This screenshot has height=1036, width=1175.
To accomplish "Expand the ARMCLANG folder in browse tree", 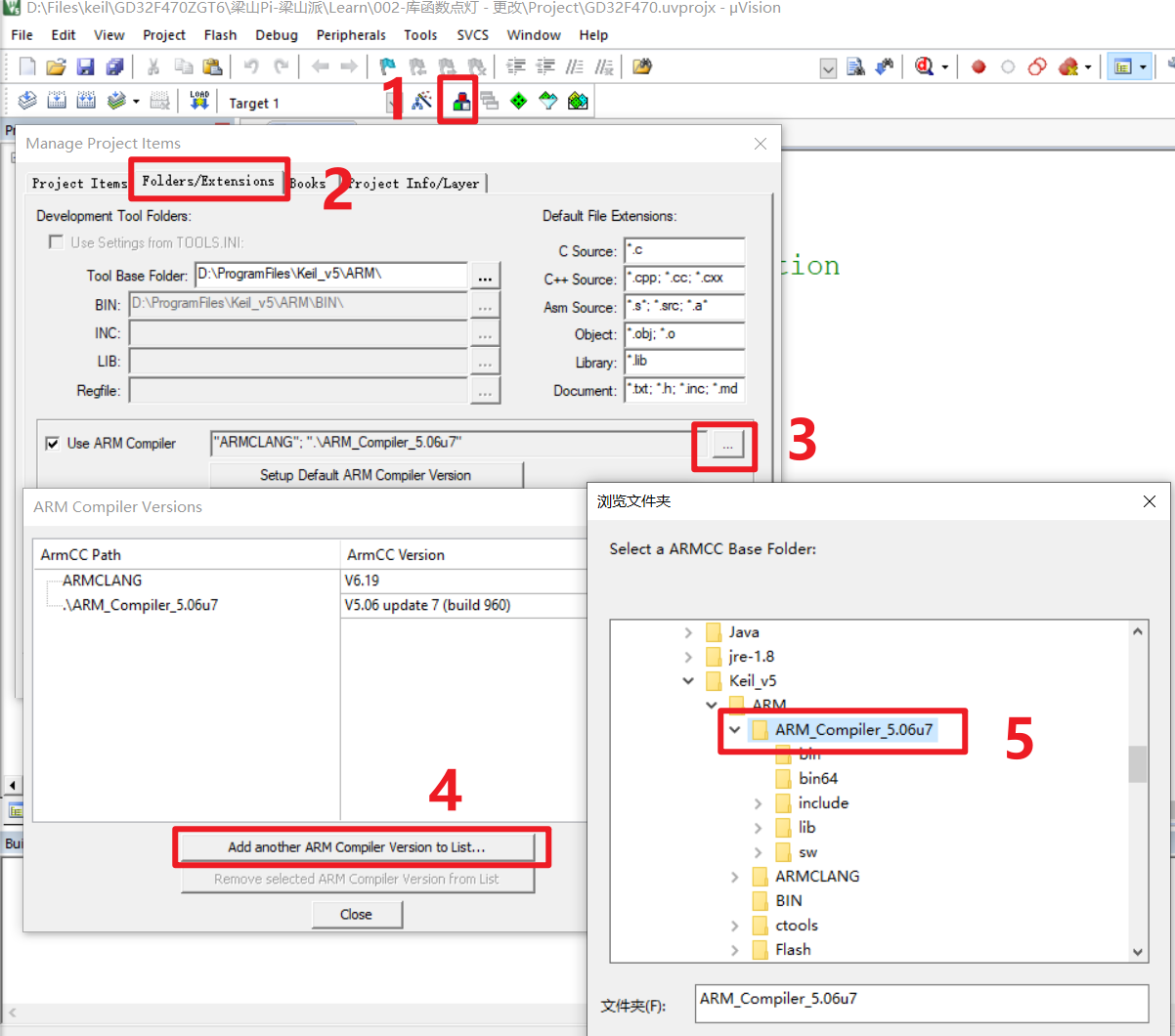I will click(x=734, y=877).
